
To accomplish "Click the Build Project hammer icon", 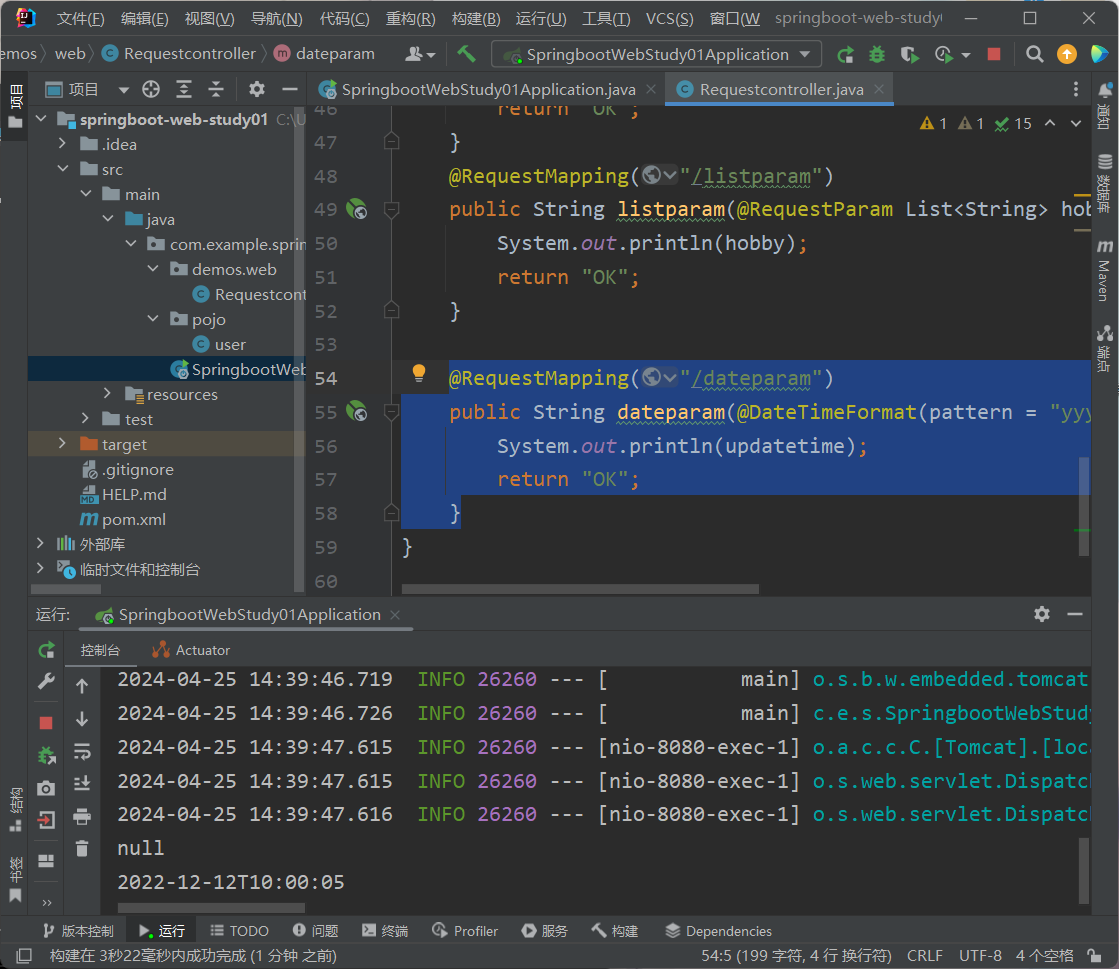I will click(x=466, y=54).
